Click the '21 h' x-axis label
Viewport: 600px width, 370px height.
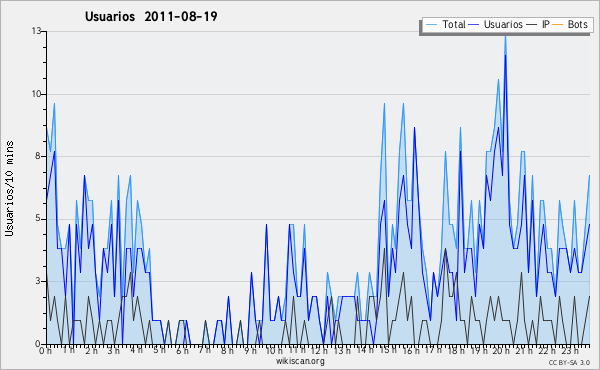pos(524,350)
